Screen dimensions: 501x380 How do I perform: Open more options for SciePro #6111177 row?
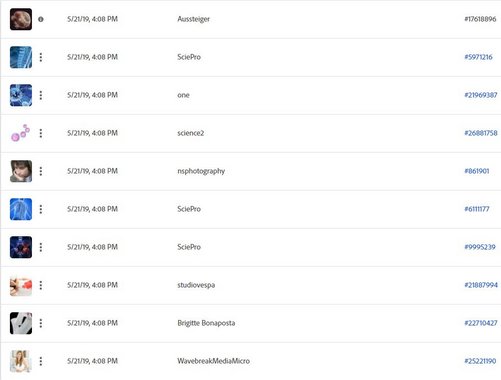[x=41, y=209]
